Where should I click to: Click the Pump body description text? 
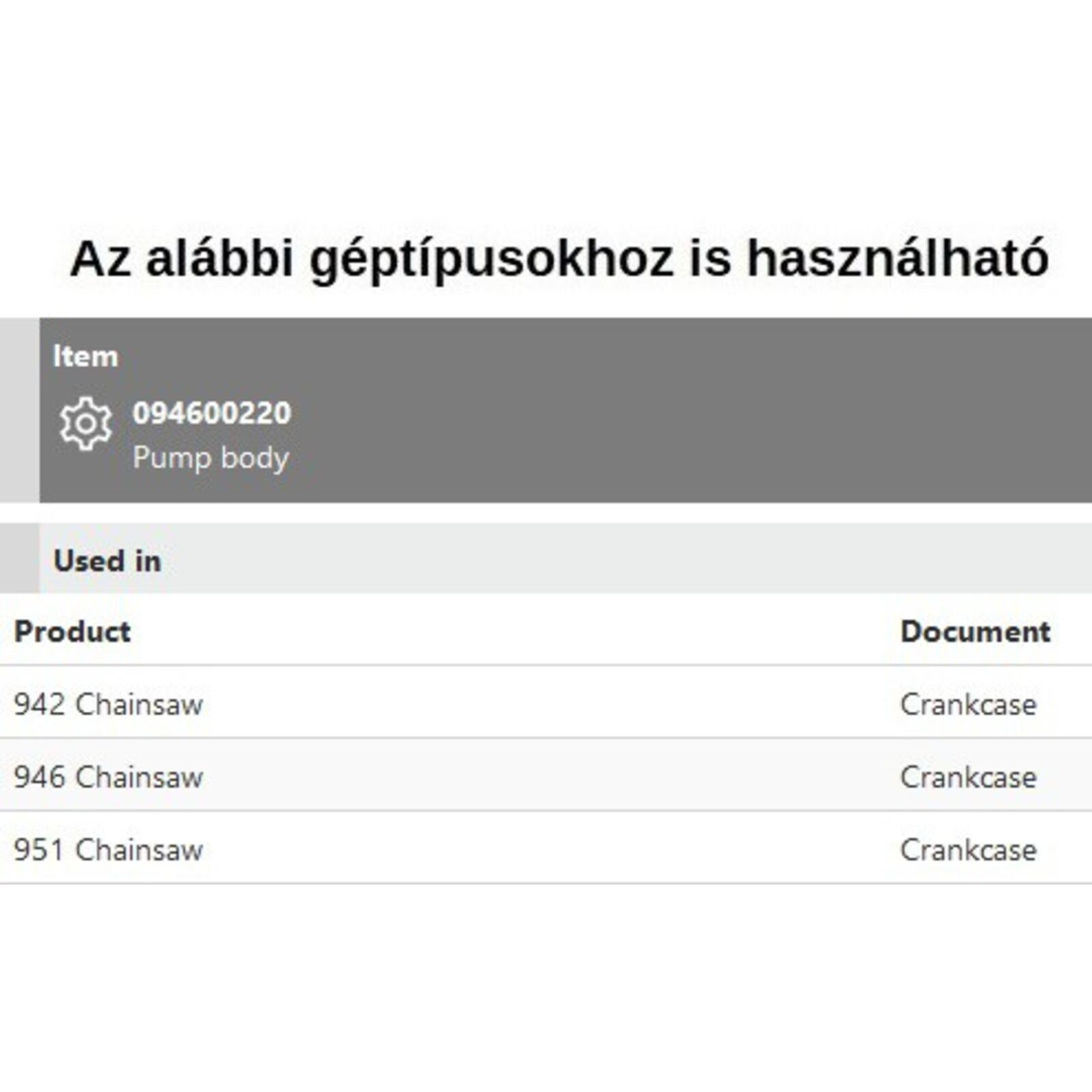coord(211,457)
